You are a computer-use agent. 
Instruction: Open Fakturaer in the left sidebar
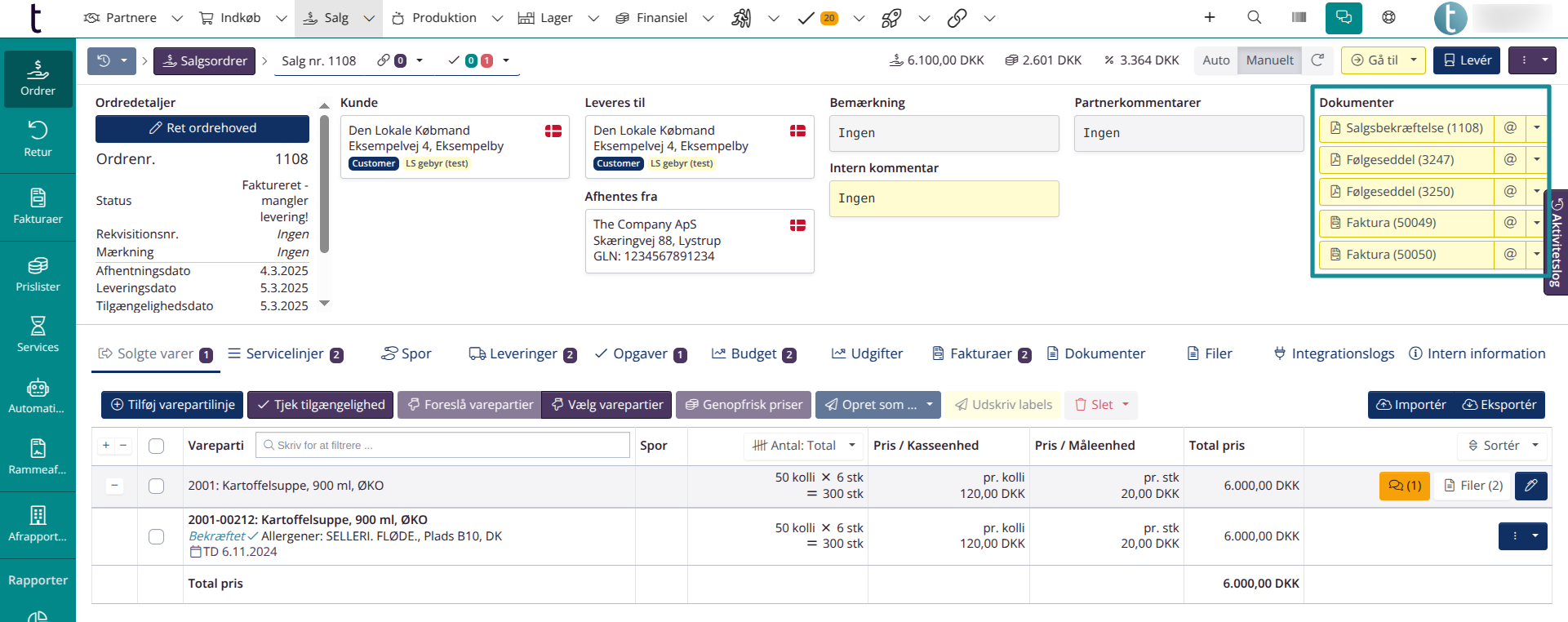38,206
